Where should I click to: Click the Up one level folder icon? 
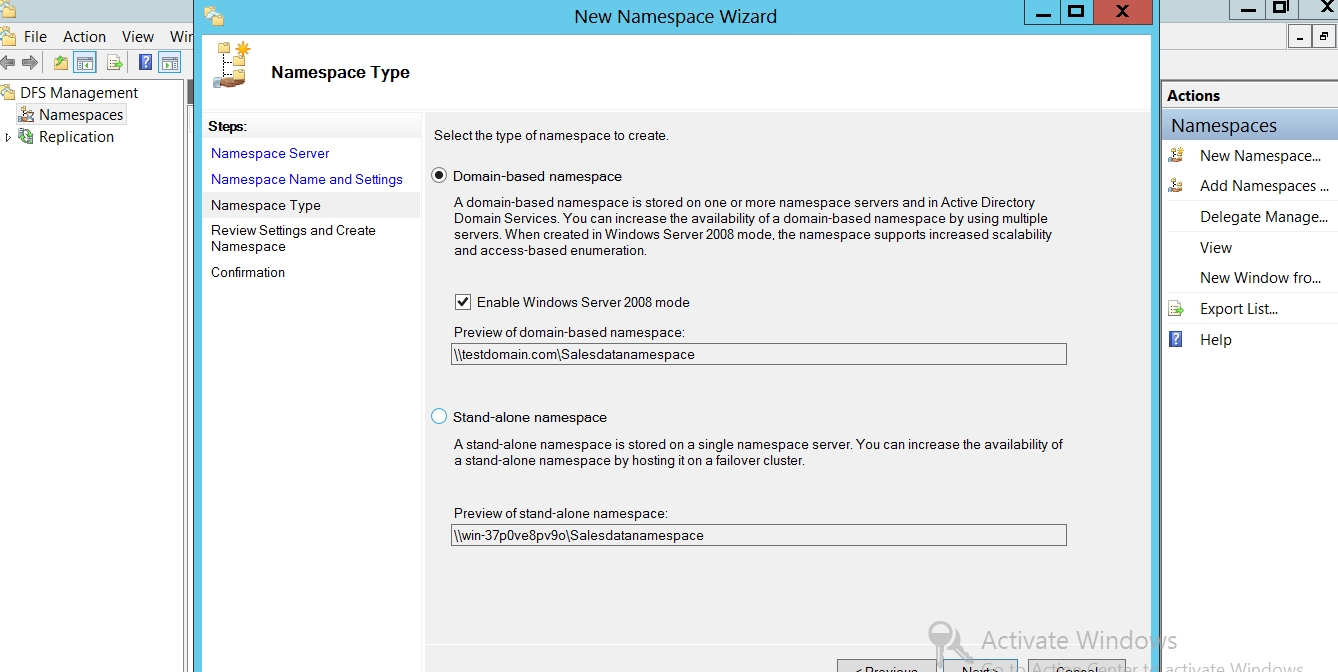point(61,63)
